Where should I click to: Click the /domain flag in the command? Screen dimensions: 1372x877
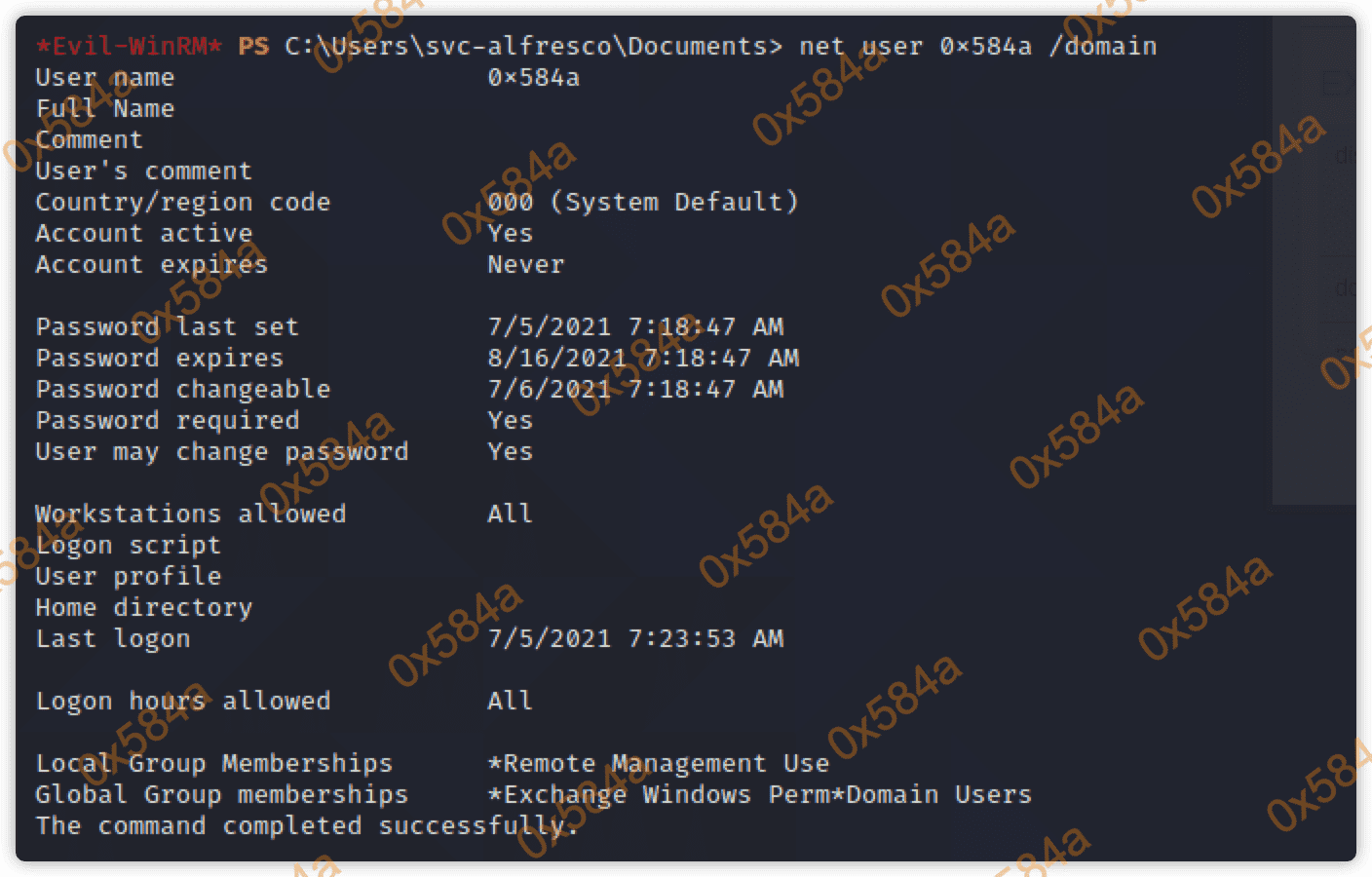coord(1102,46)
